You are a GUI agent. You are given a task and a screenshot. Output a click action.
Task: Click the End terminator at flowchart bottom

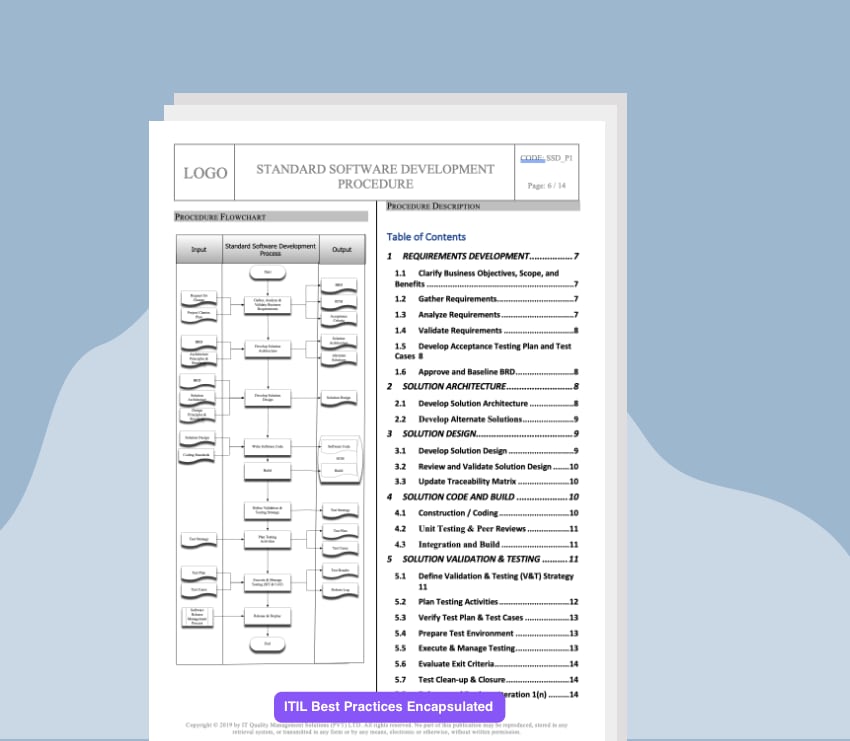coord(267,643)
